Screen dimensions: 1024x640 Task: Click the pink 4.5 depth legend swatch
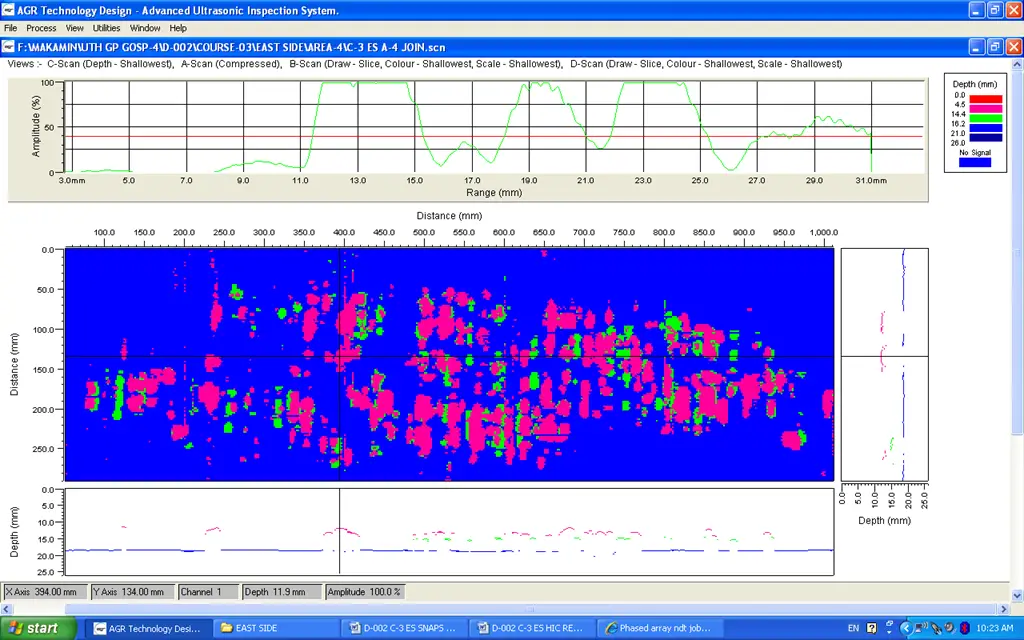985,108
